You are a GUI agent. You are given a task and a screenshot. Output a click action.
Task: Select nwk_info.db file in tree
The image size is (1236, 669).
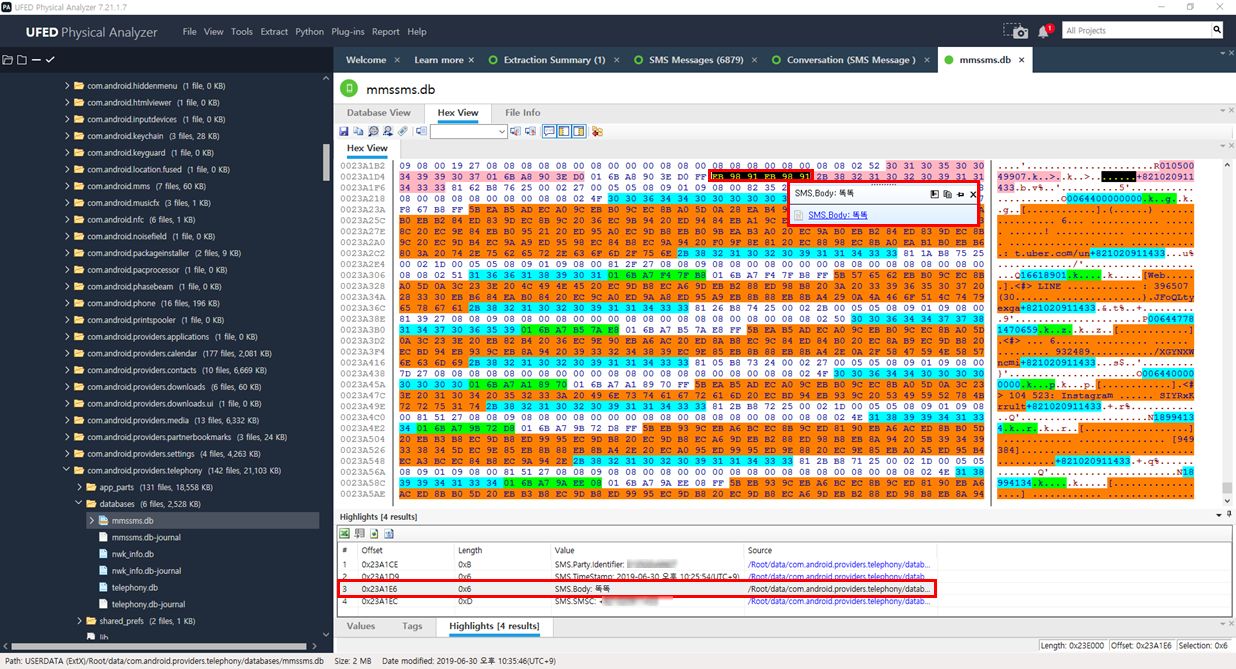[x=133, y=554]
